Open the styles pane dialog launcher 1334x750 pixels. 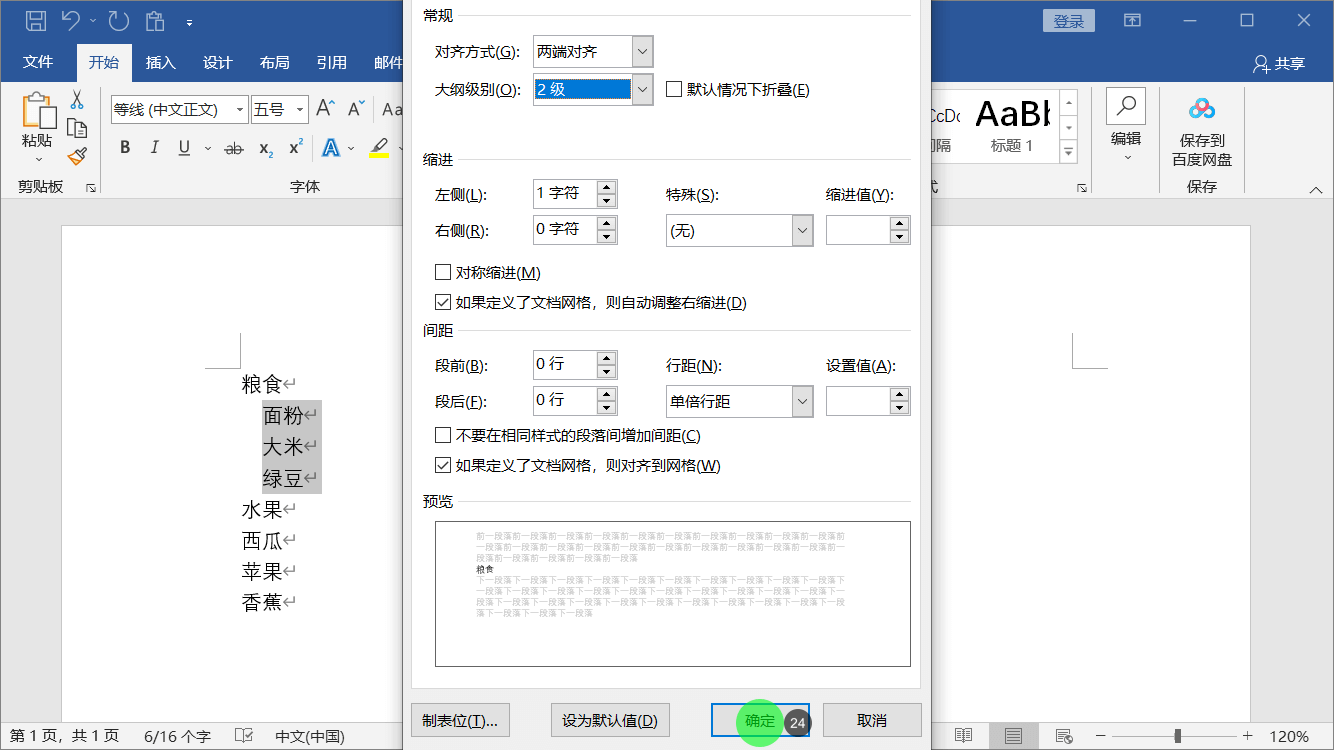click(x=1081, y=188)
